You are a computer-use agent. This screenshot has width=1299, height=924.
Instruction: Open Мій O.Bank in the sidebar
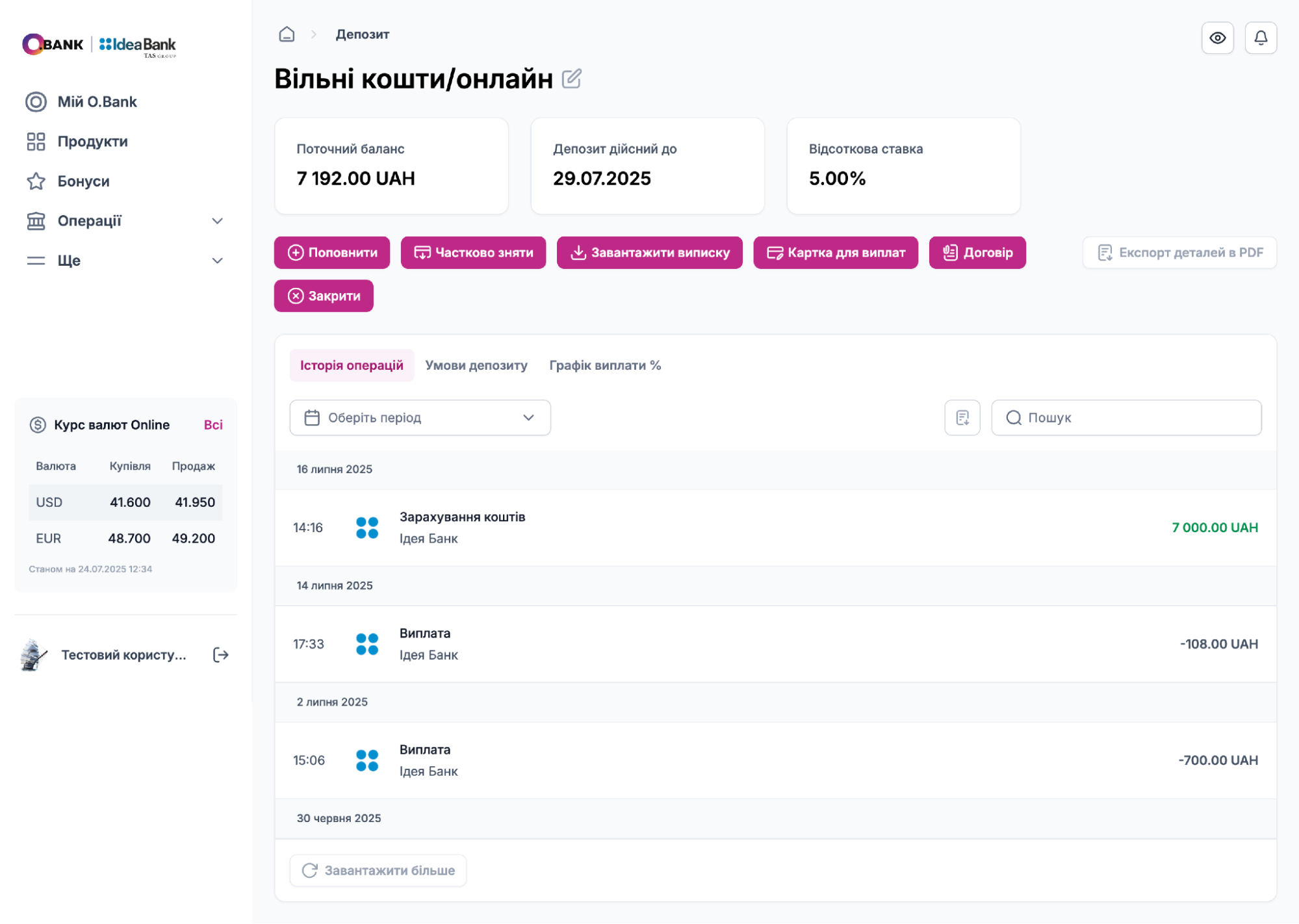[97, 102]
